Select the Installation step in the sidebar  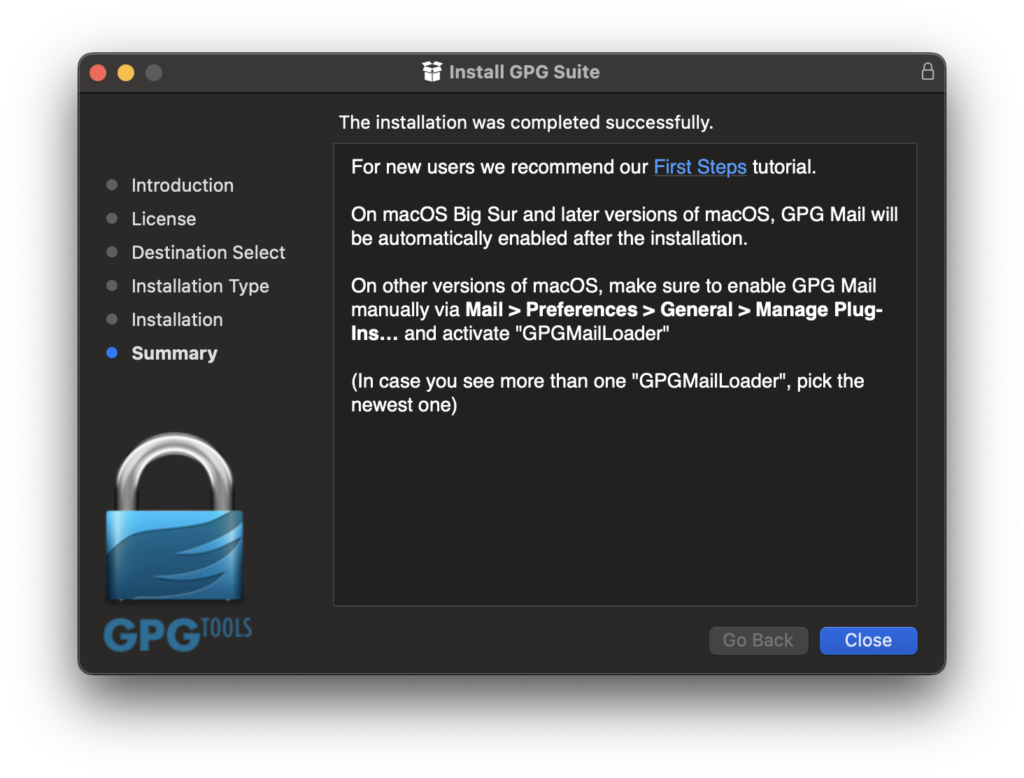[177, 320]
